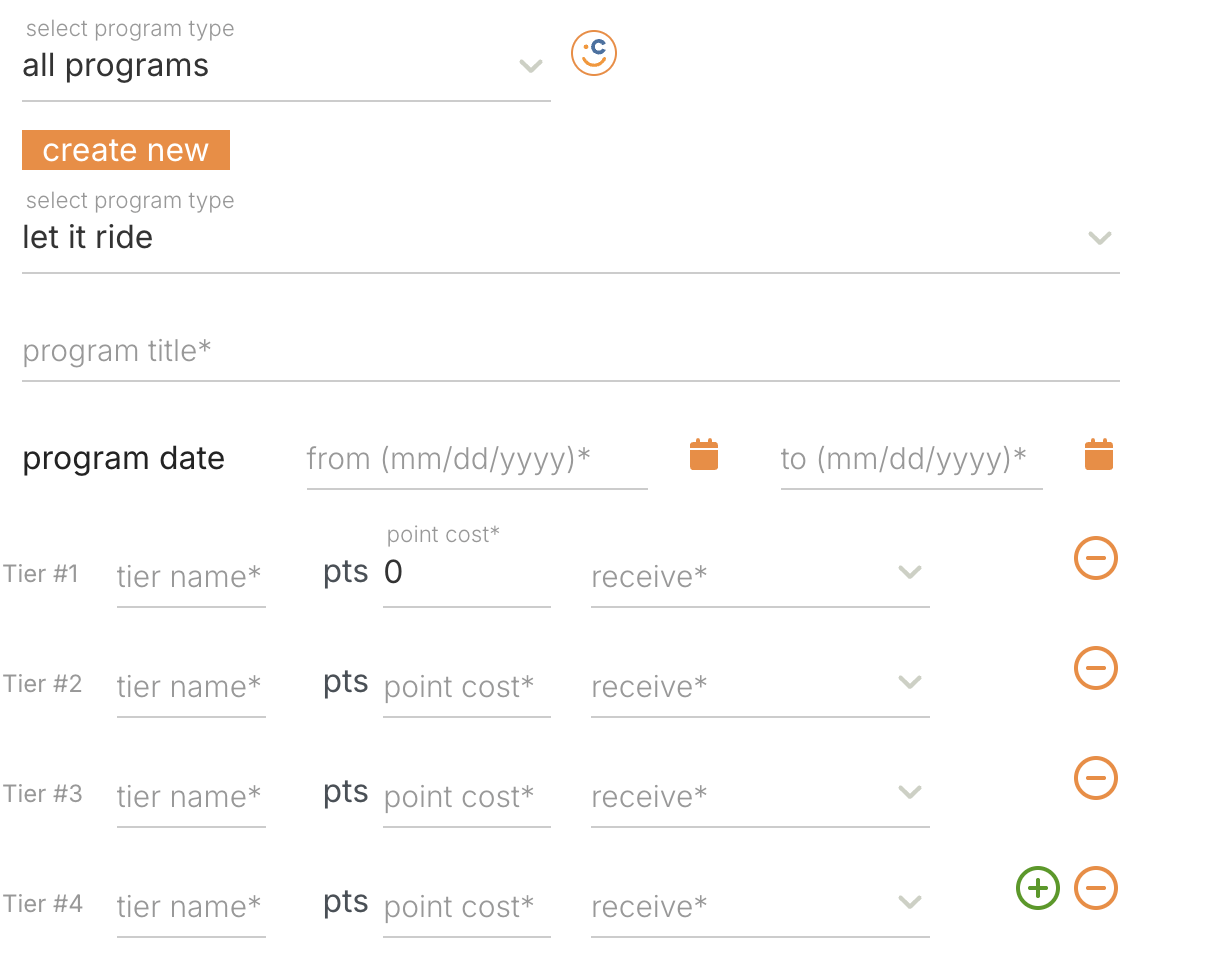Remove Tier #2 with the minus icon
1218x976 pixels.
pos(1095,668)
